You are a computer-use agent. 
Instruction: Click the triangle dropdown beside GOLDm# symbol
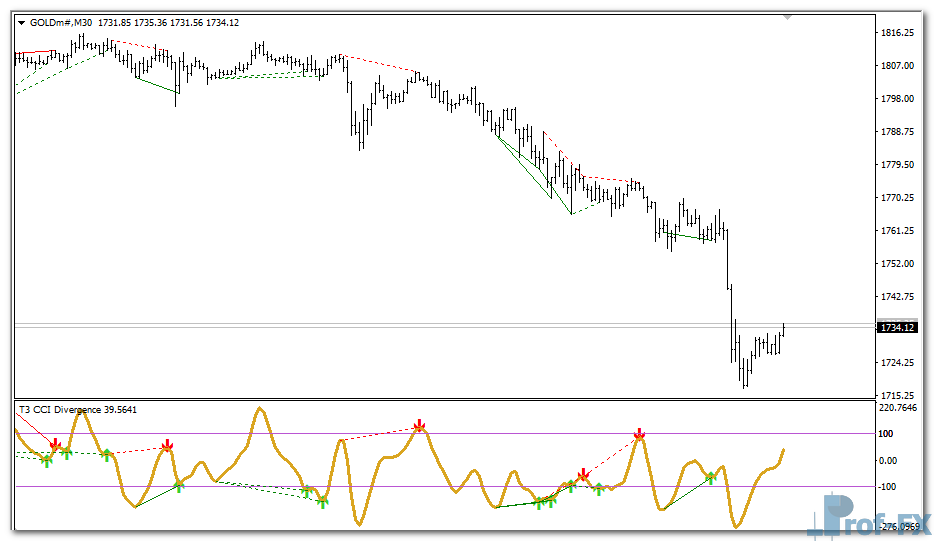tap(22, 23)
